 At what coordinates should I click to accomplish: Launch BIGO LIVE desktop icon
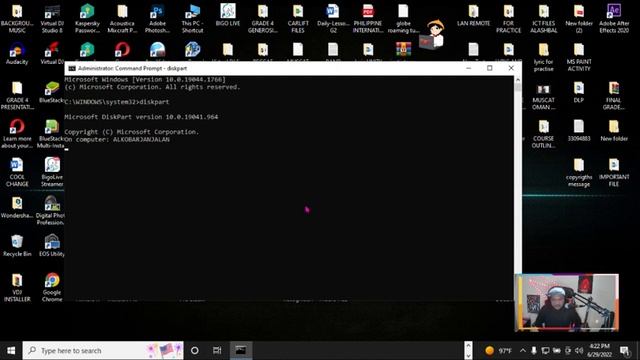(x=228, y=16)
